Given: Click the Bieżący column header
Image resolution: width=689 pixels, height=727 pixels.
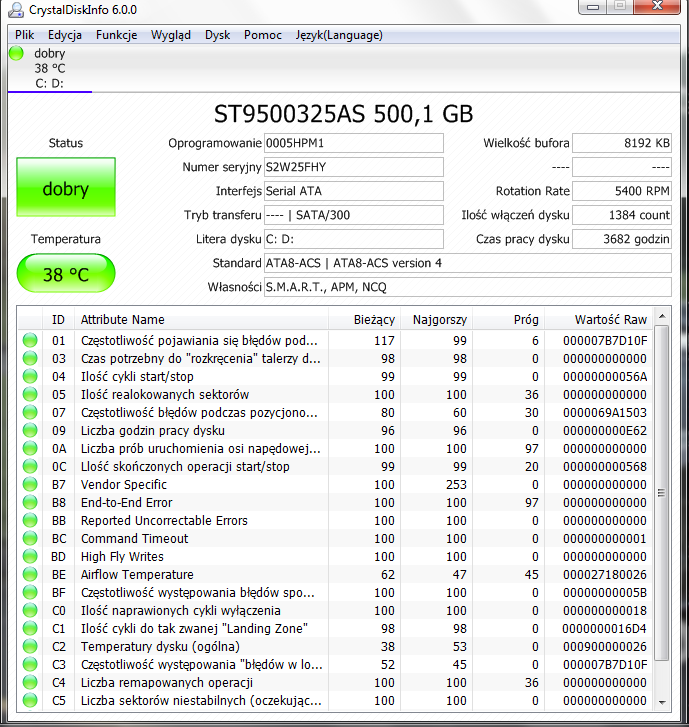Looking at the screenshot, I should (x=364, y=319).
